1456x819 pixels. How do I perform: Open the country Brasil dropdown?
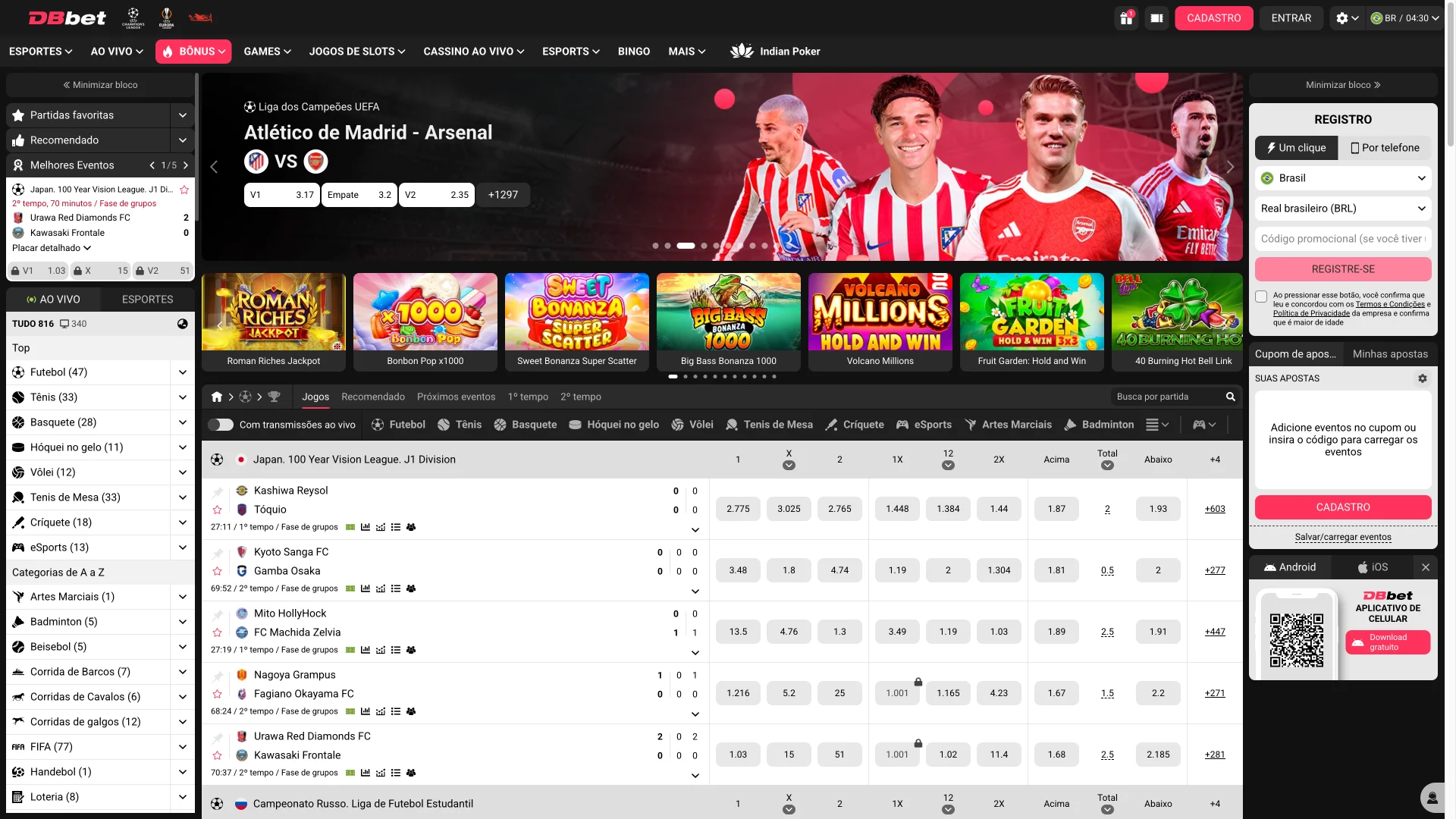click(x=1343, y=178)
